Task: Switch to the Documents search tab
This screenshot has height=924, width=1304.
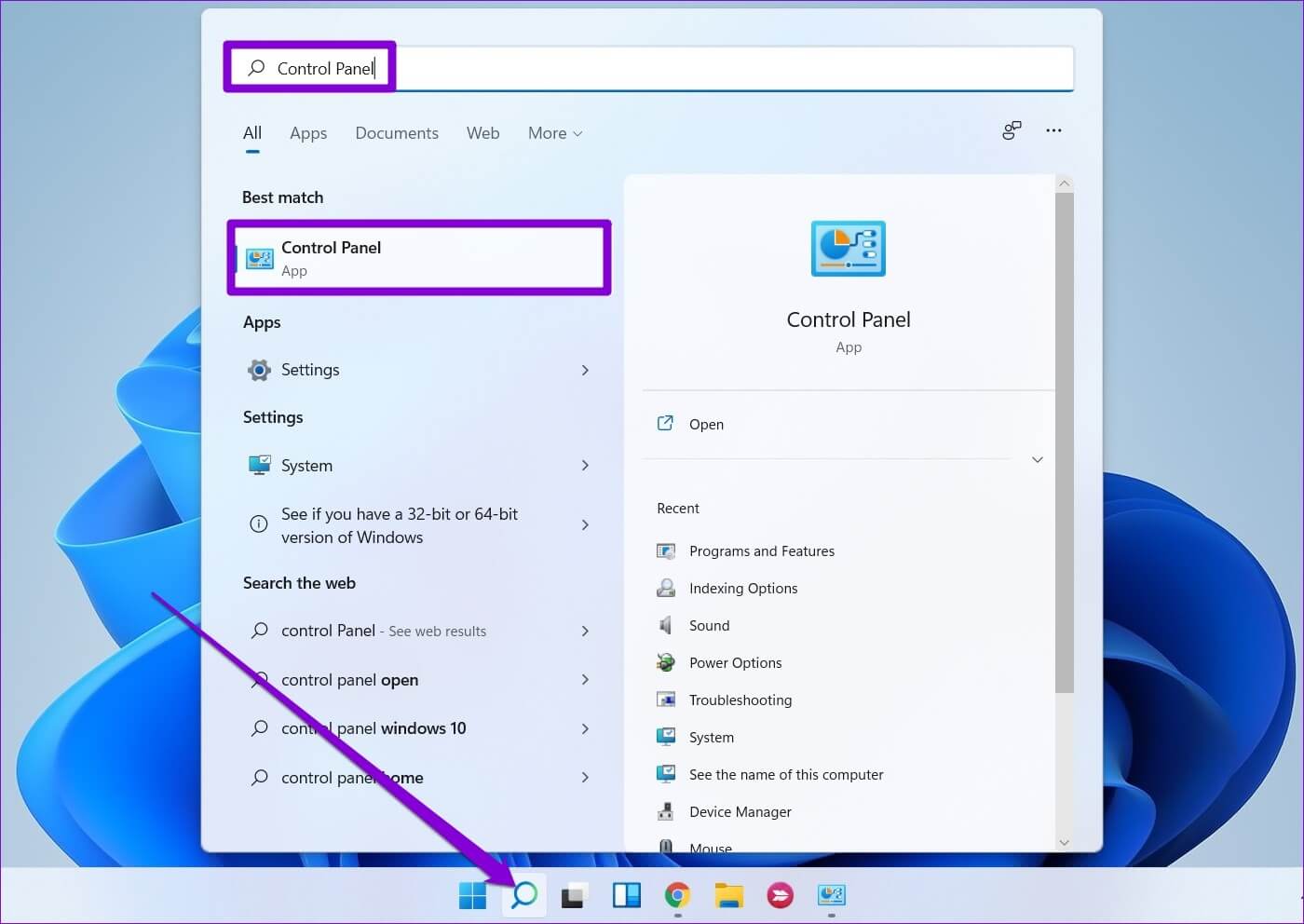Action: (x=397, y=133)
